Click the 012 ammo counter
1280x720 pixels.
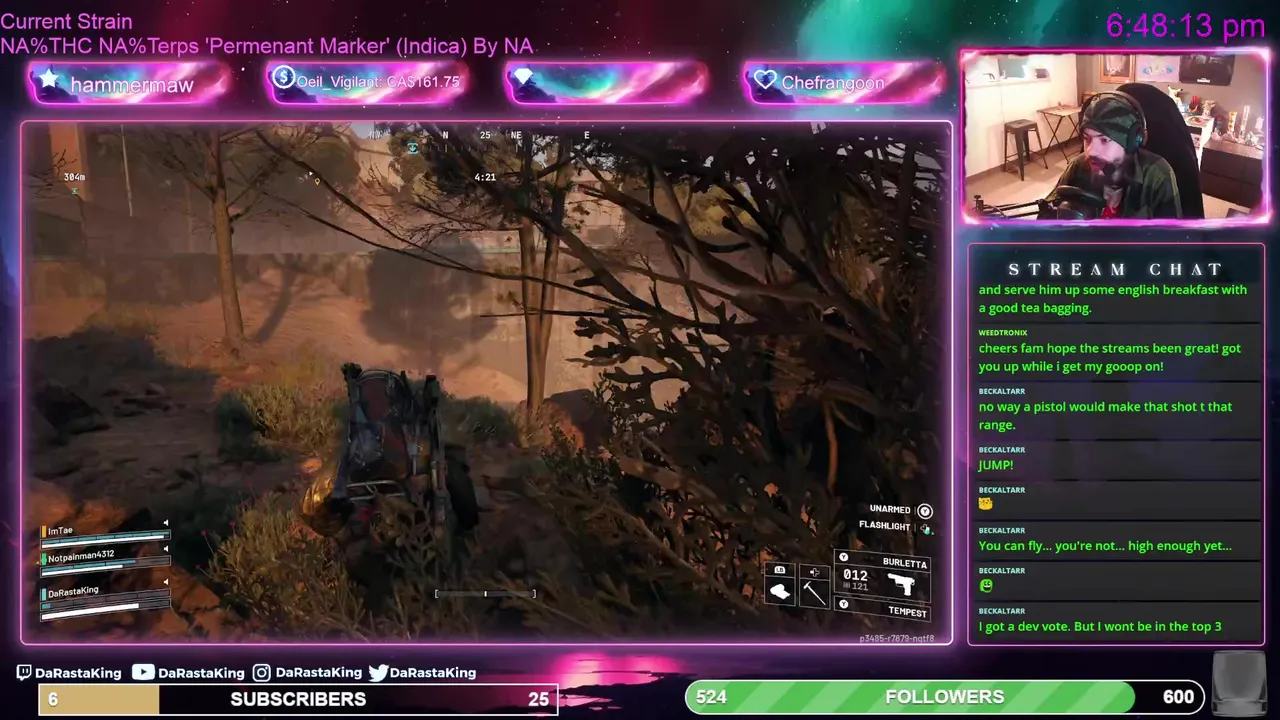tap(855, 575)
